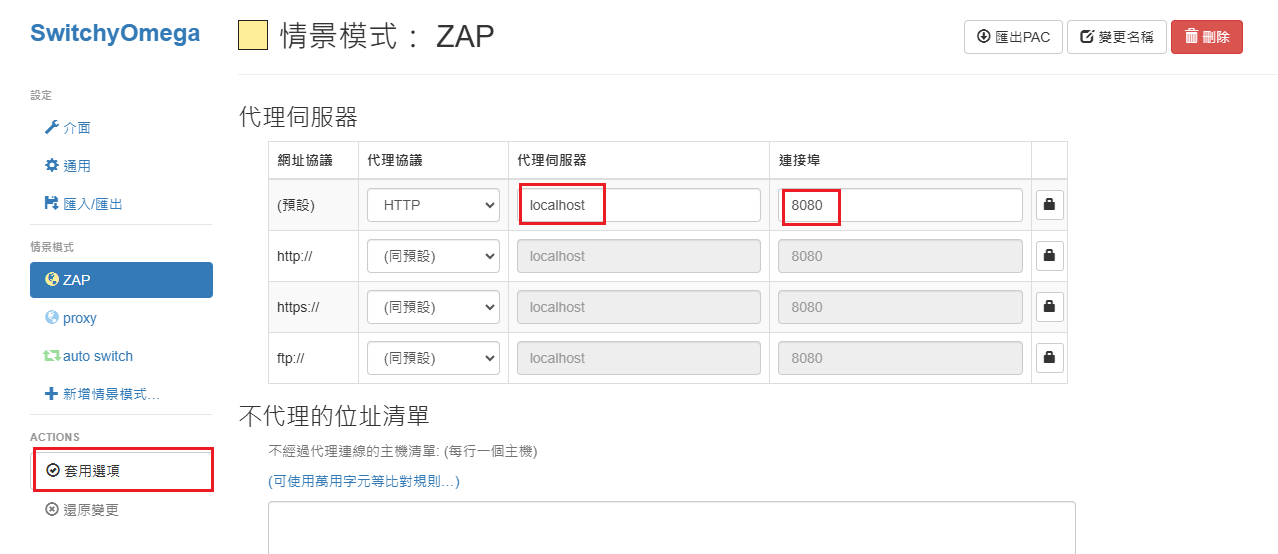The width and height of the screenshot is (1278, 554).
Task: Select the ZAP profile in sidebar
Action: [121, 280]
